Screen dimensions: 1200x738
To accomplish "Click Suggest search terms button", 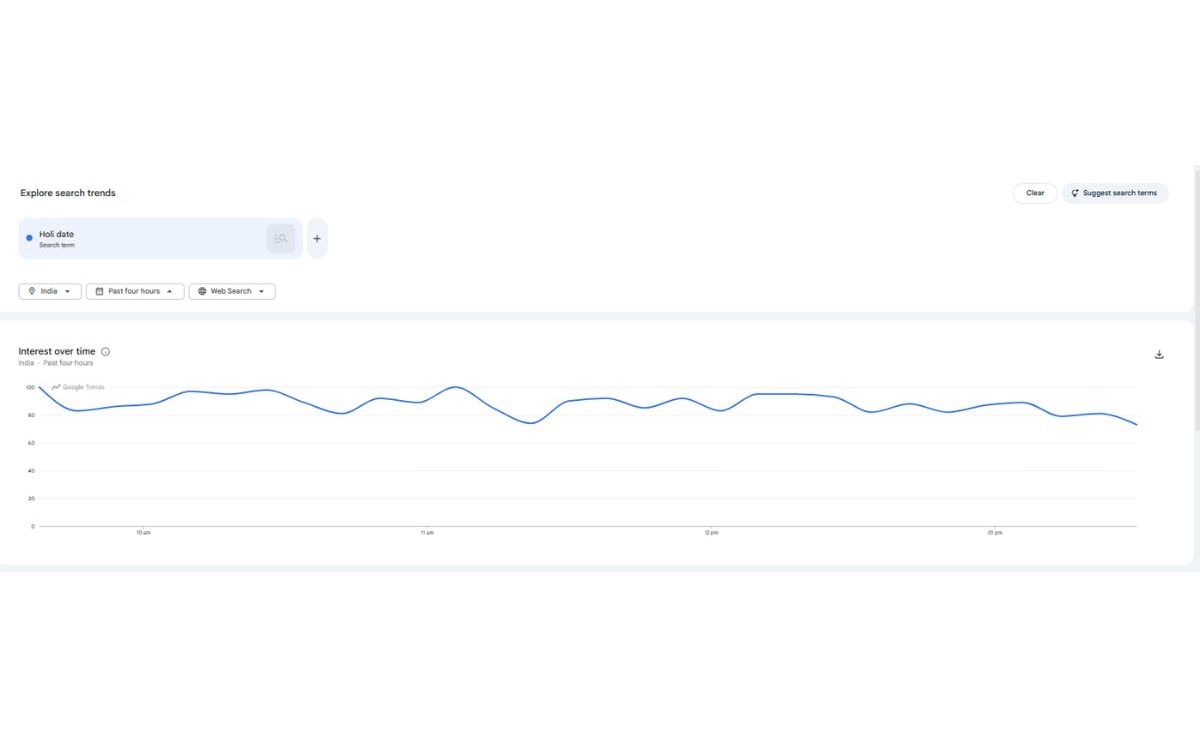I will (x=1115, y=193).
